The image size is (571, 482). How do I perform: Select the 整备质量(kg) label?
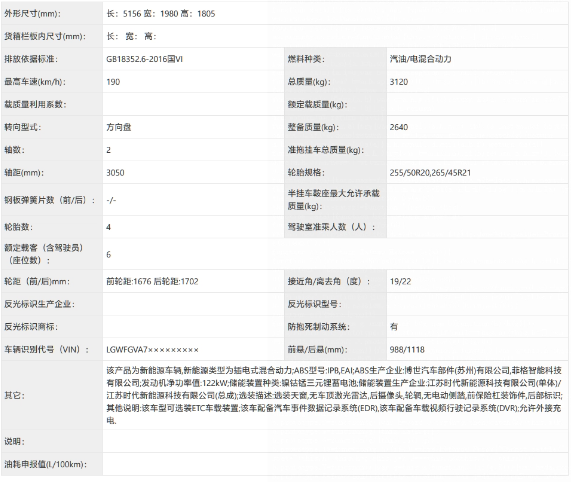(313, 127)
